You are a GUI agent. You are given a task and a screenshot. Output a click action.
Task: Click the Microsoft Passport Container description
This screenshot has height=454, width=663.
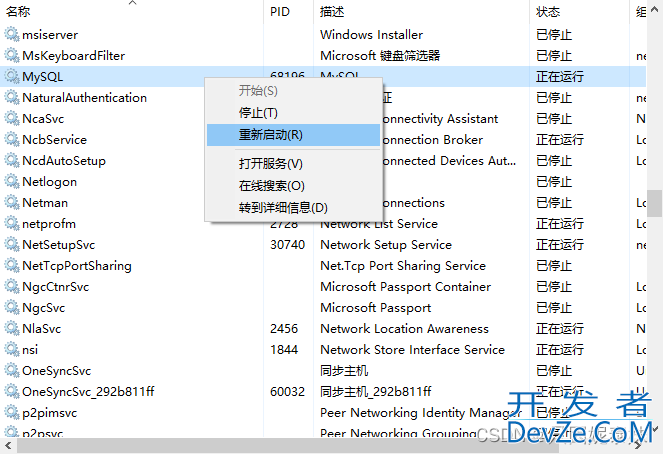point(405,287)
